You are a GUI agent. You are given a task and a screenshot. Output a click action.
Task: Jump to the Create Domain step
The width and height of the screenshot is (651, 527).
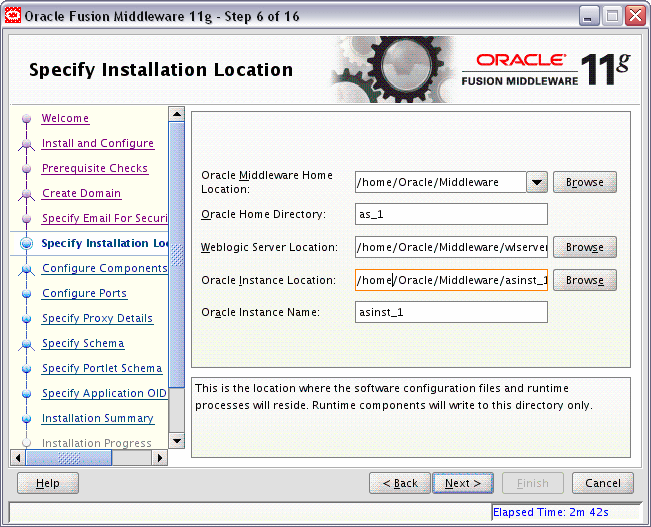81,193
